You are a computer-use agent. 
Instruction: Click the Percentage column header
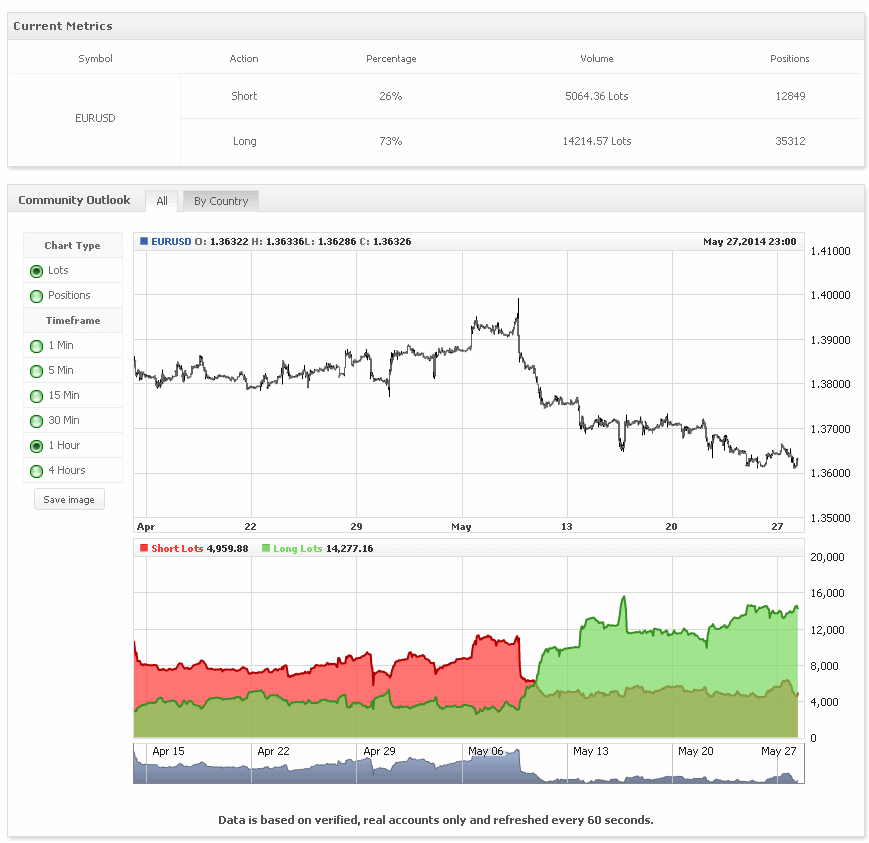(x=391, y=59)
